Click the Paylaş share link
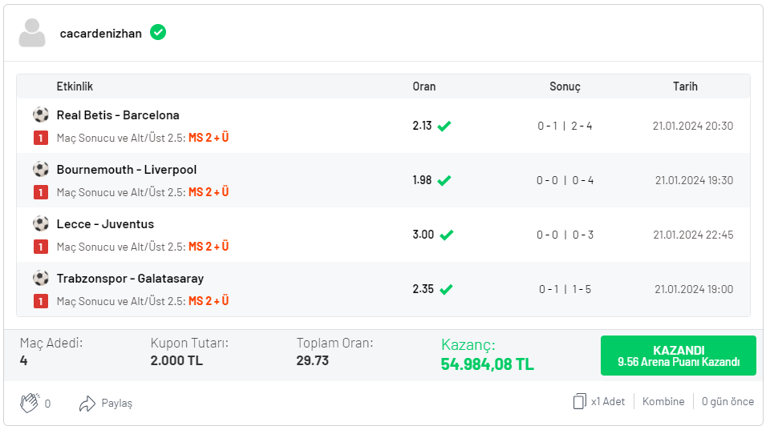The height and width of the screenshot is (430, 770). coord(117,403)
